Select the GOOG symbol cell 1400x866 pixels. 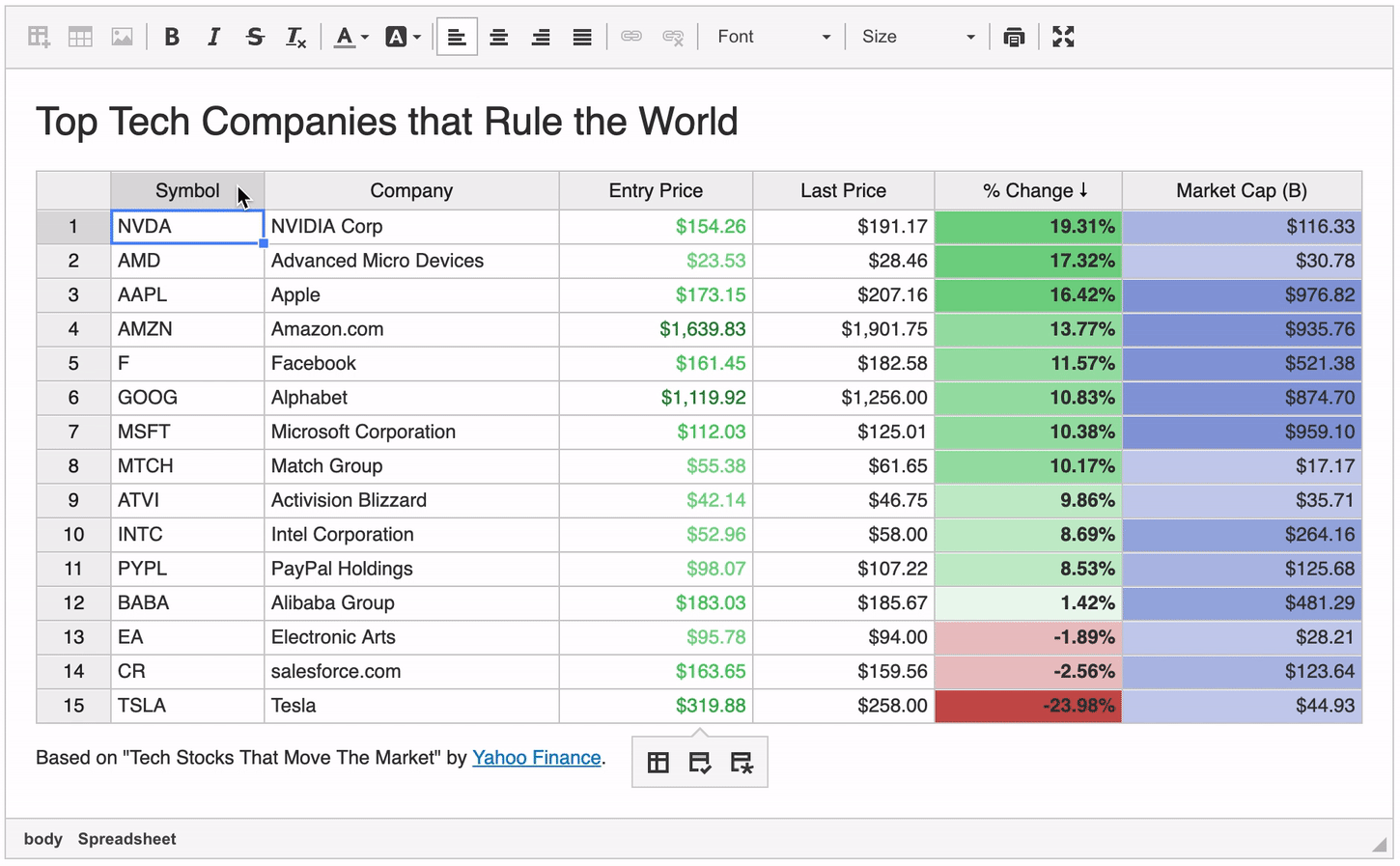click(x=187, y=398)
